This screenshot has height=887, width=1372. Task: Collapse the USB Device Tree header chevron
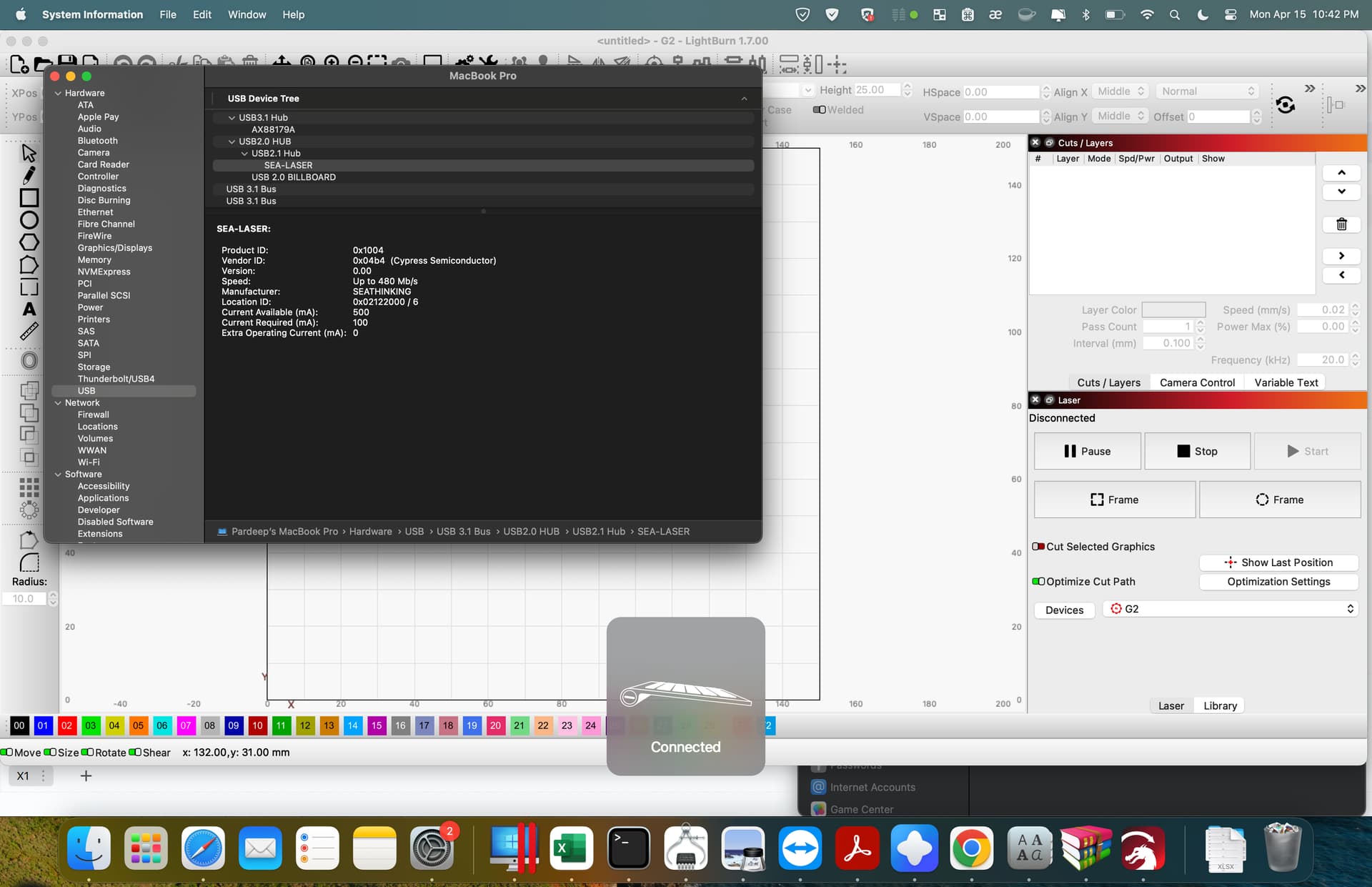coord(744,99)
